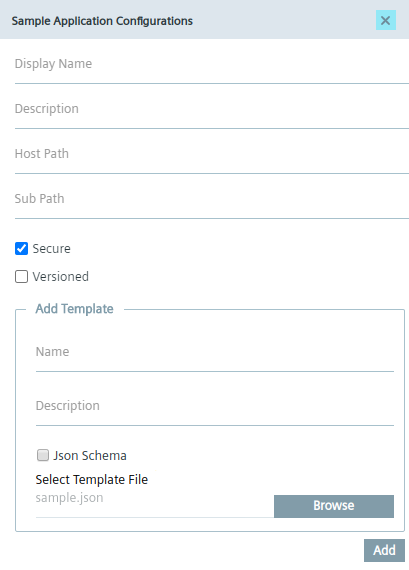Close the Sample Application Configurations dialog
The height and width of the screenshot is (570, 409).
[386, 20]
